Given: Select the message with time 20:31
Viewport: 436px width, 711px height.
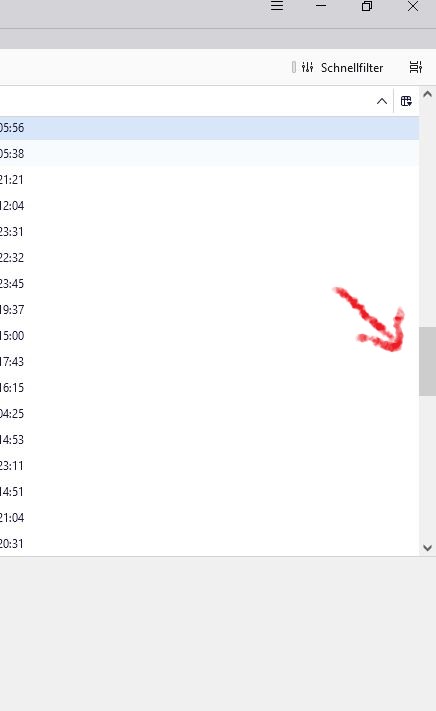Looking at the screenshot, I should 209,543.
